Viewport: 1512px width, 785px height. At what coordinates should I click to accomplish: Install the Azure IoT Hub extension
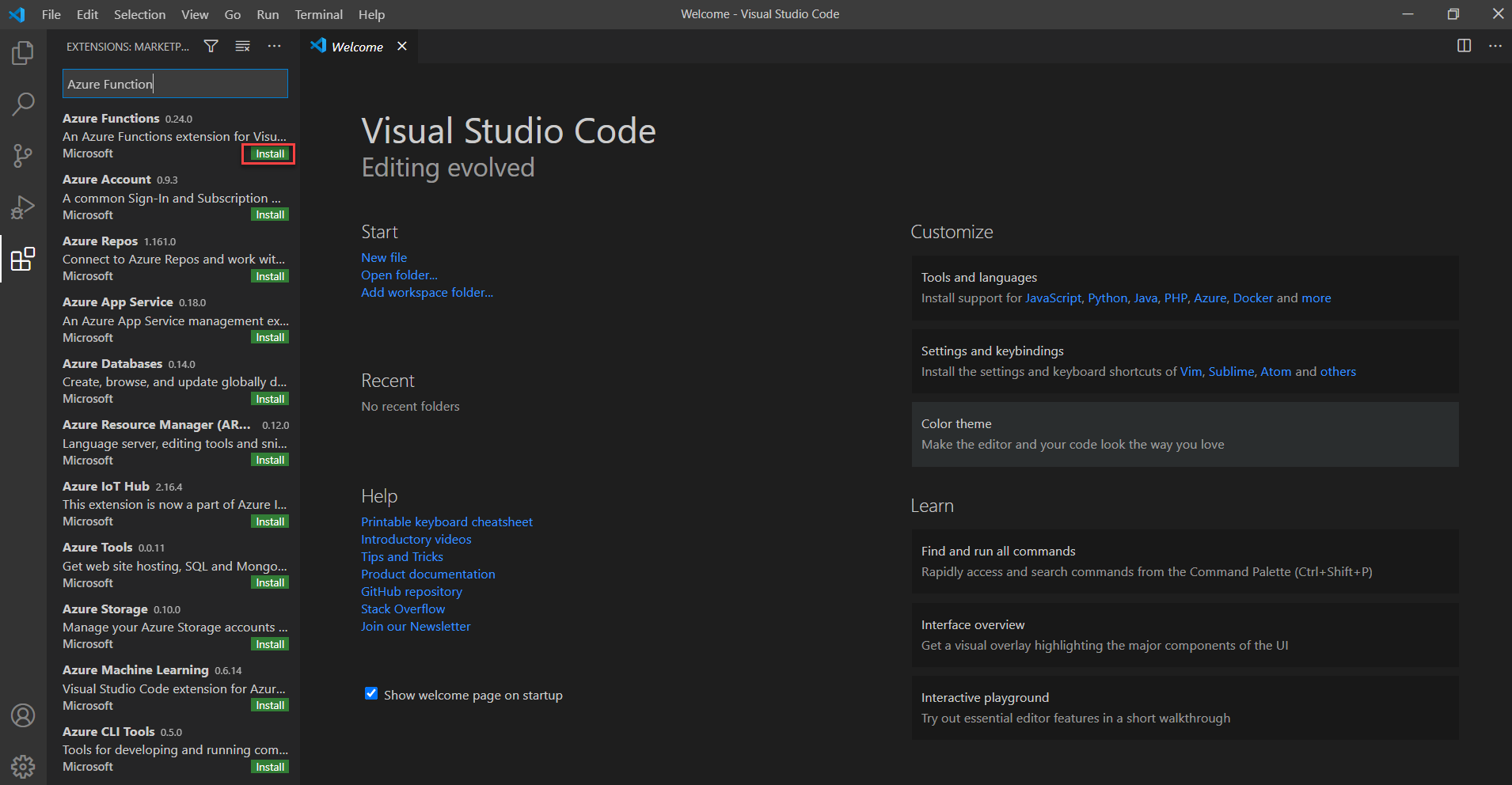270,521
